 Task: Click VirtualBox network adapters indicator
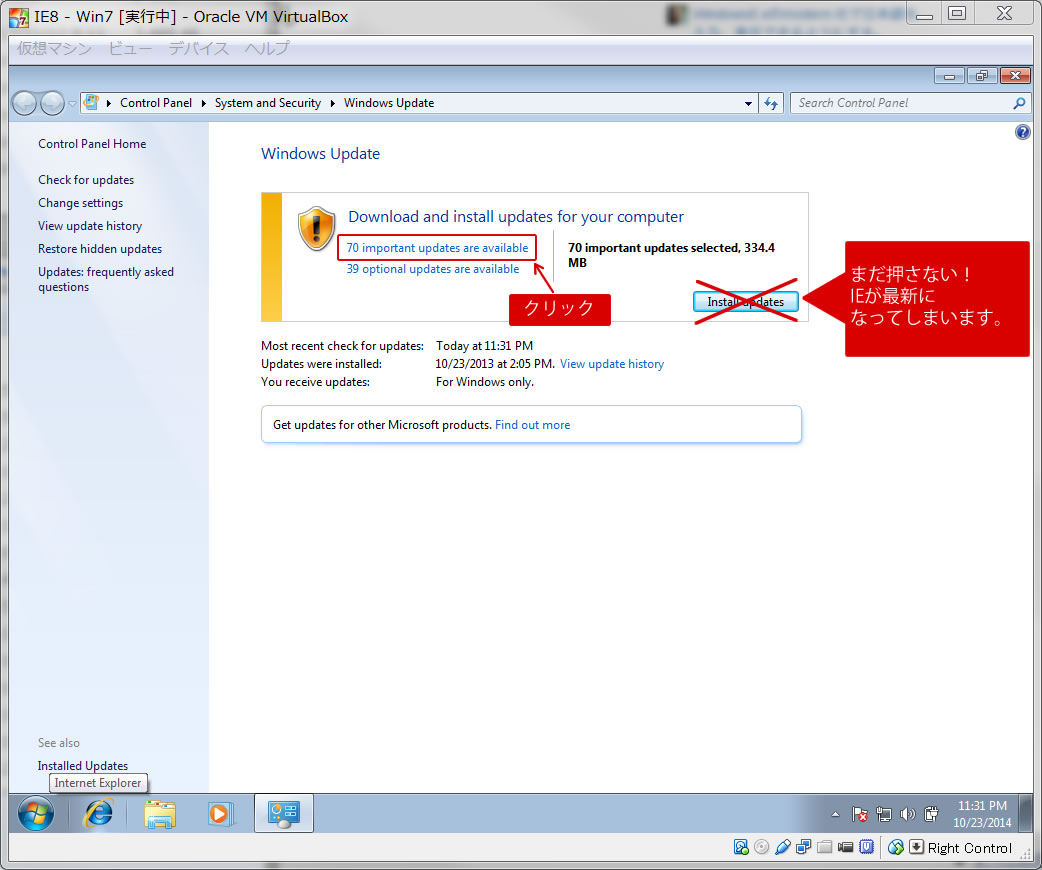click(x=803, y=847)
